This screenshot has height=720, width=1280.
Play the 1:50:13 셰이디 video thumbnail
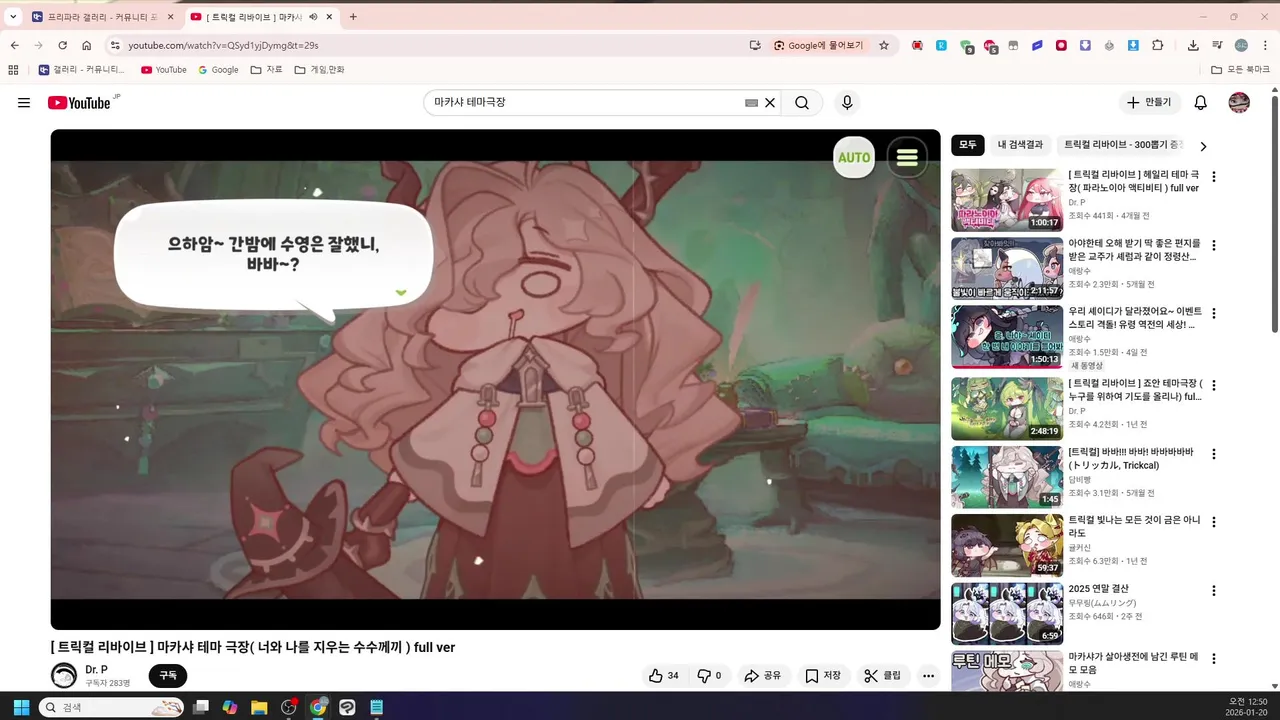click(1007, 337)
